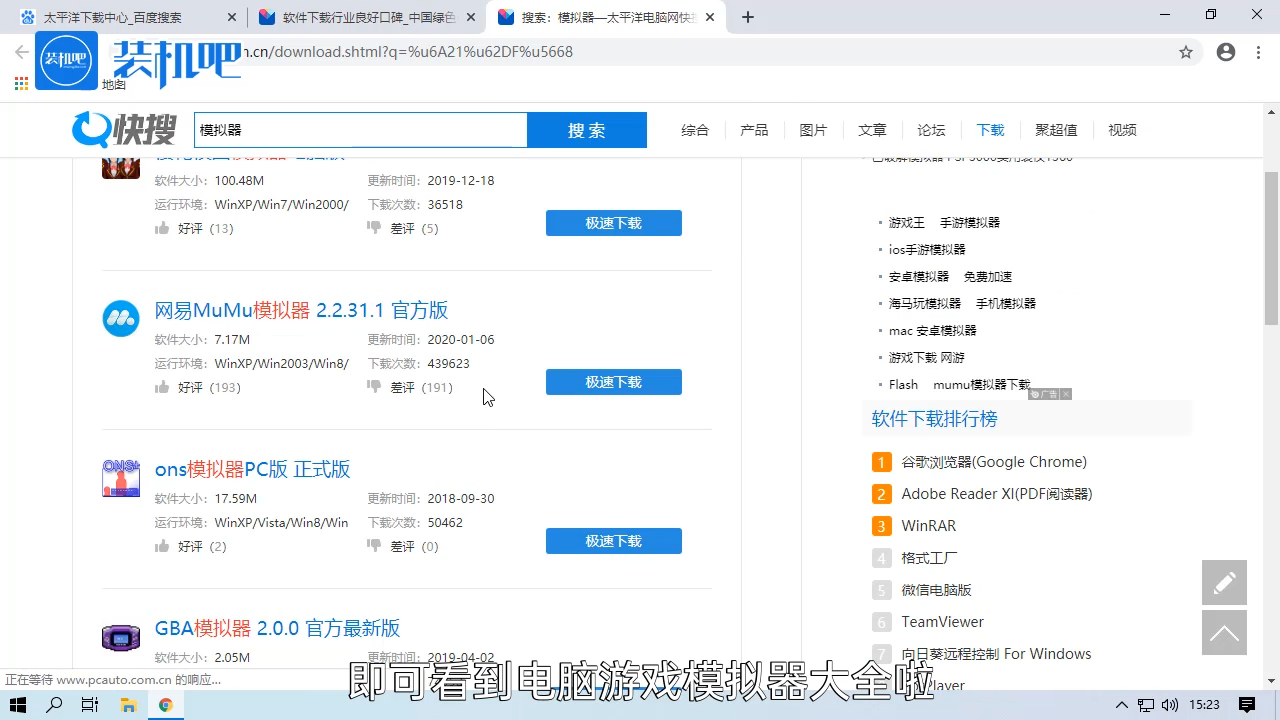
Task: Click the back-to-top arrow icon
Action: coord(1224,632)
